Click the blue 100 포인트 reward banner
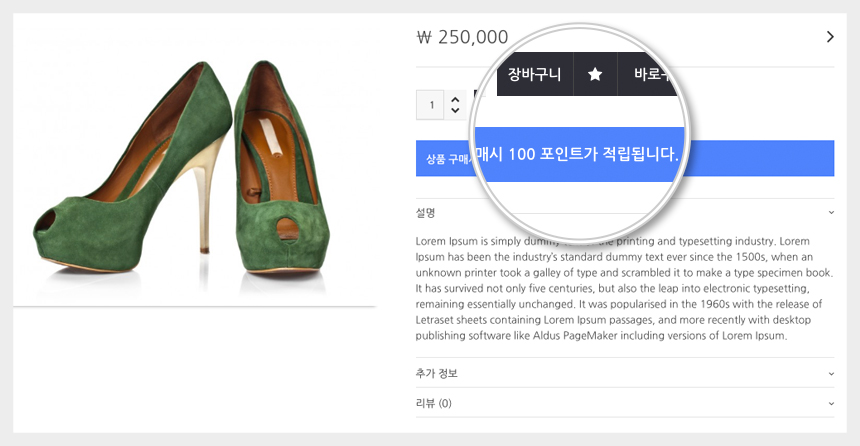Screen dimensions: 860x446 pyautogui.click(x=625, y=159)
